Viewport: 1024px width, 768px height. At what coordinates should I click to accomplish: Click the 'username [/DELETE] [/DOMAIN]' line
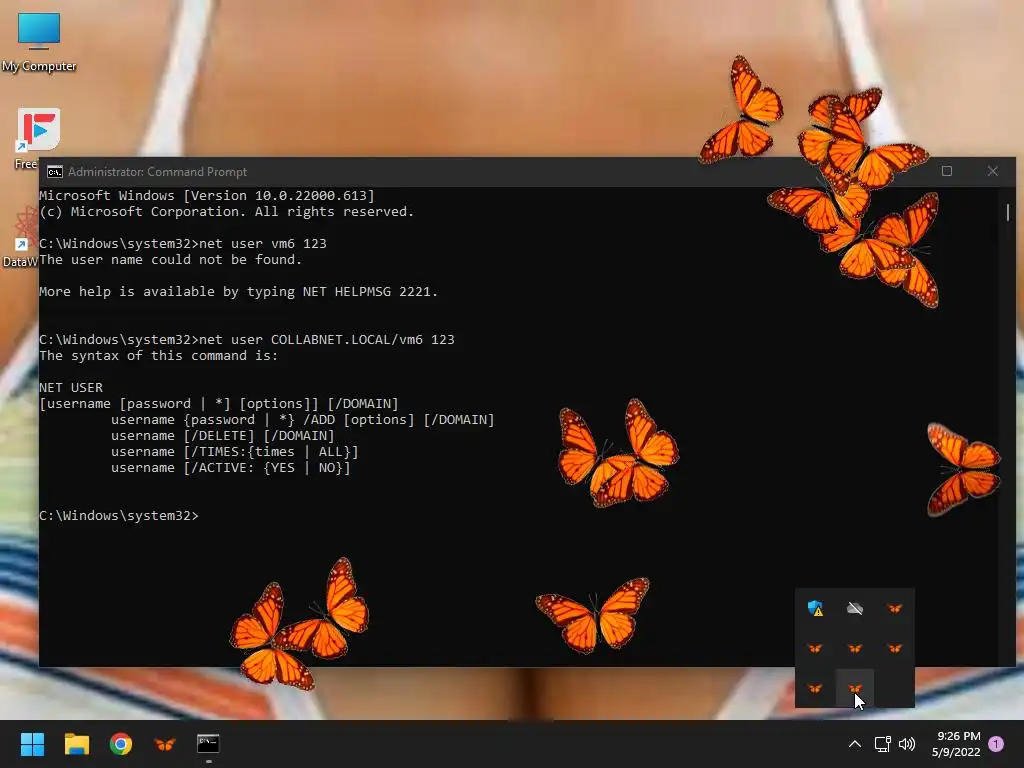point(222,436)
